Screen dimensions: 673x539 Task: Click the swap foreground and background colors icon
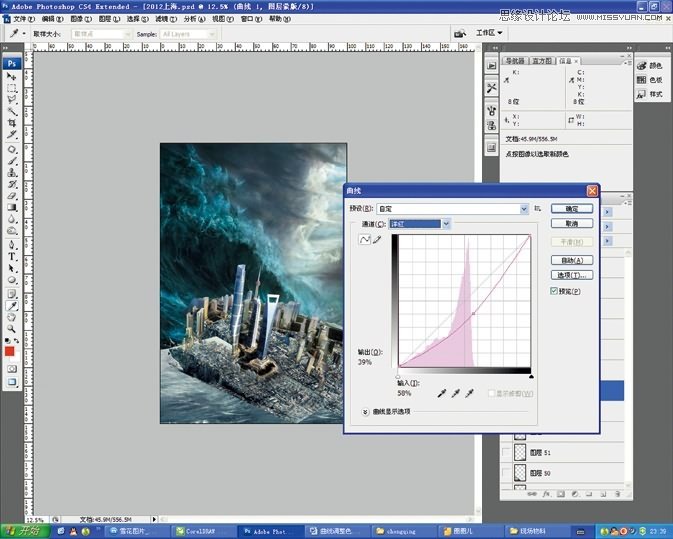[x=16, y=341]
